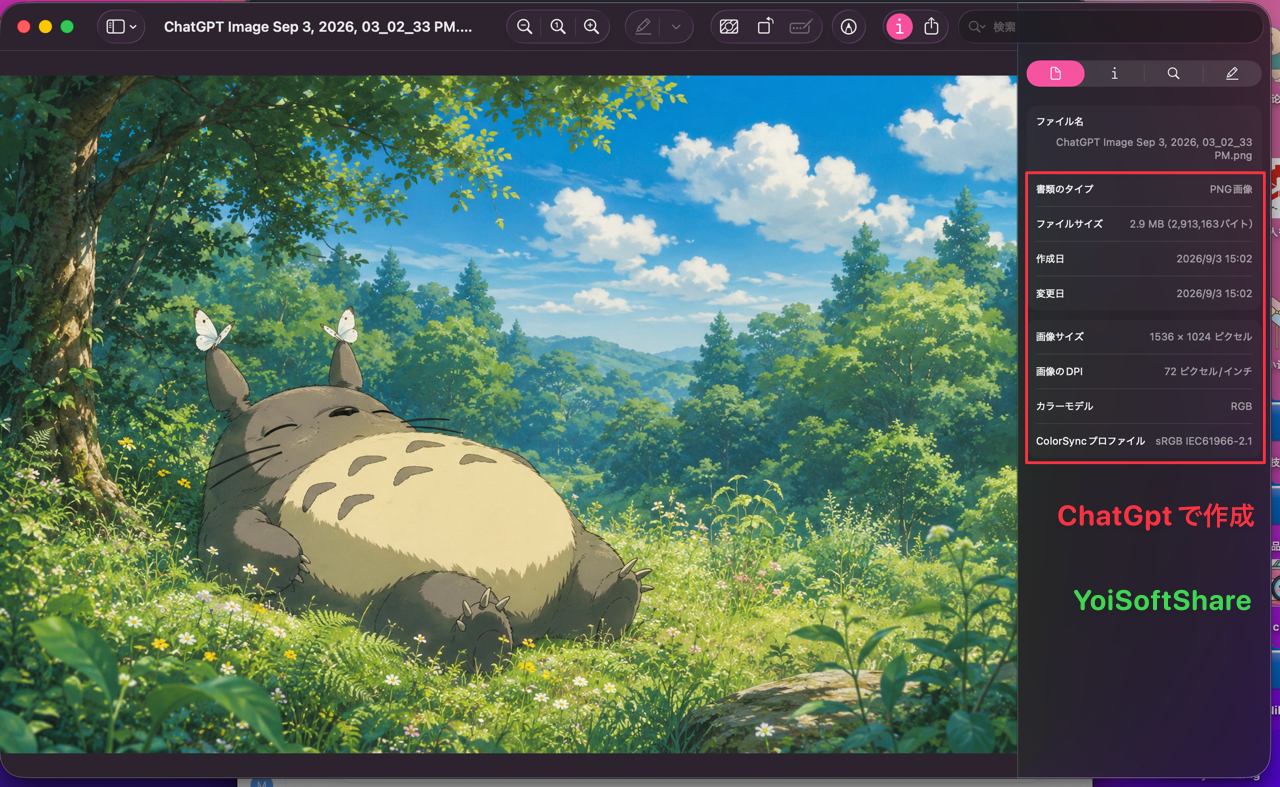Click the 作成日 creation date value

[x=1214, y=259]
